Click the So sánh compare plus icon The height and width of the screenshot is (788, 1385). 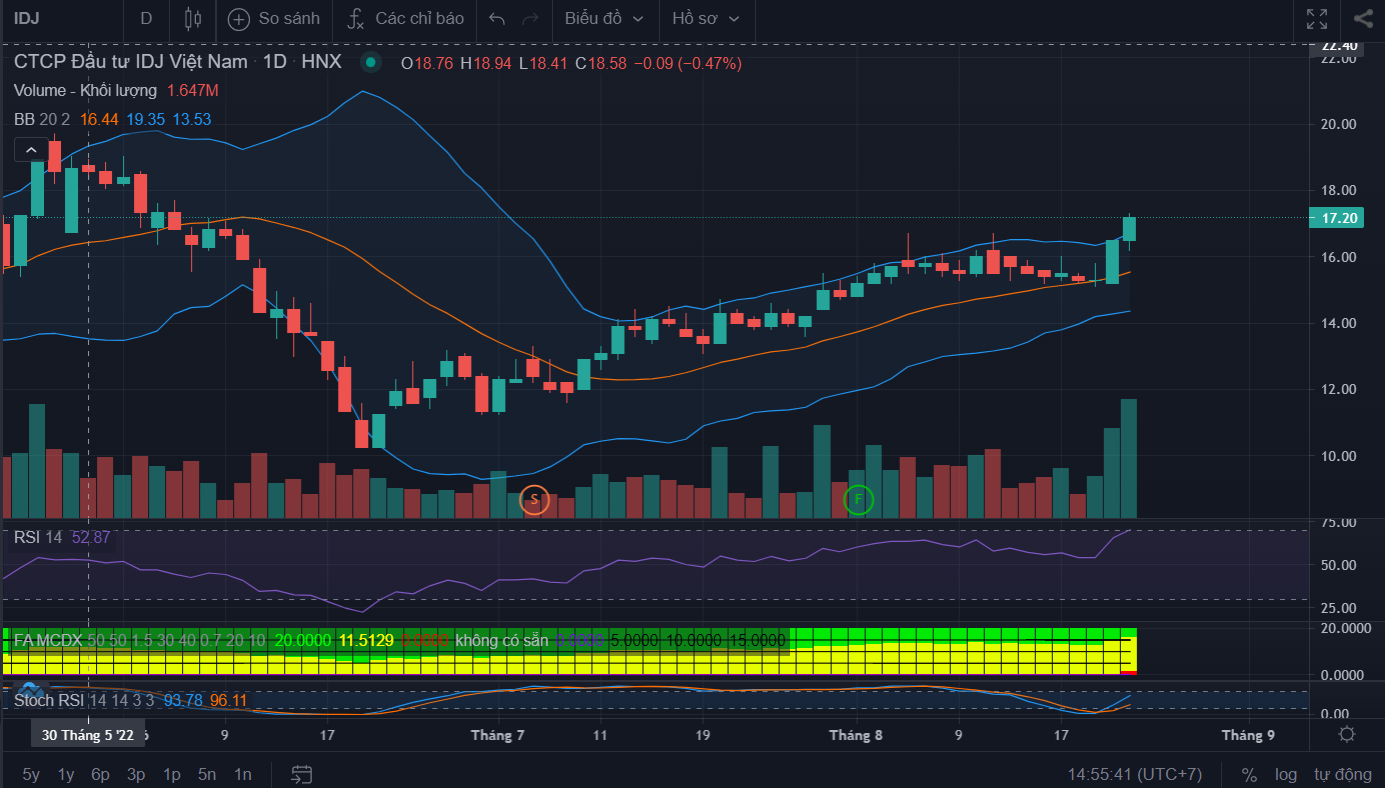click(238, 18)
